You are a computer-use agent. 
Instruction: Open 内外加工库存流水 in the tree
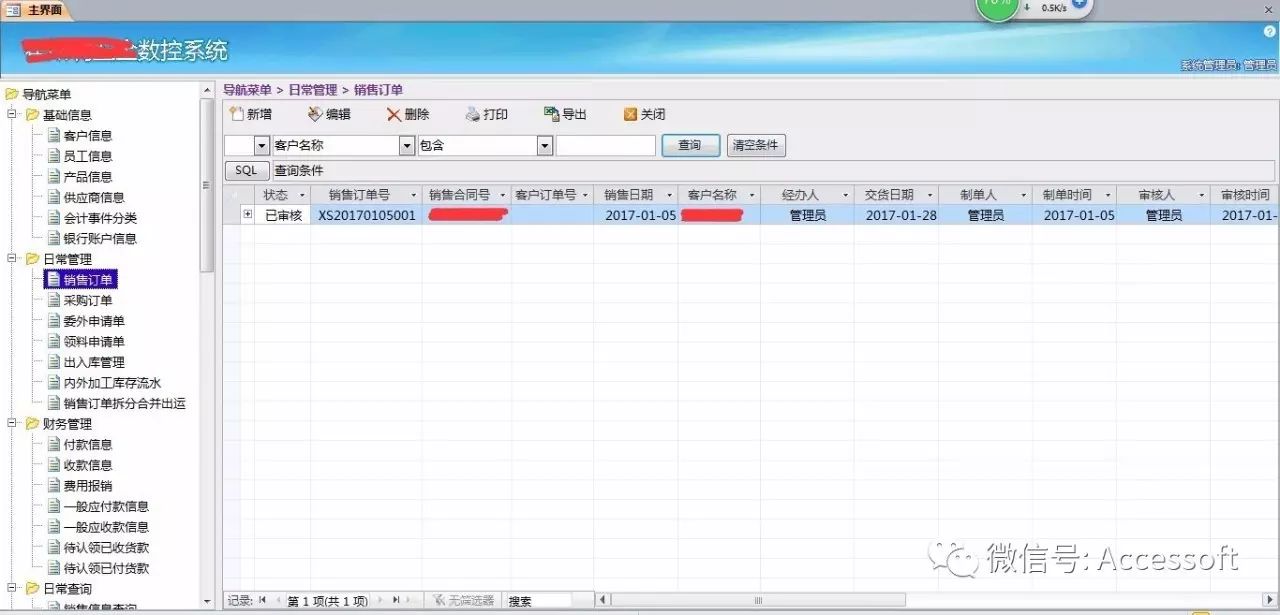[112, 383]
